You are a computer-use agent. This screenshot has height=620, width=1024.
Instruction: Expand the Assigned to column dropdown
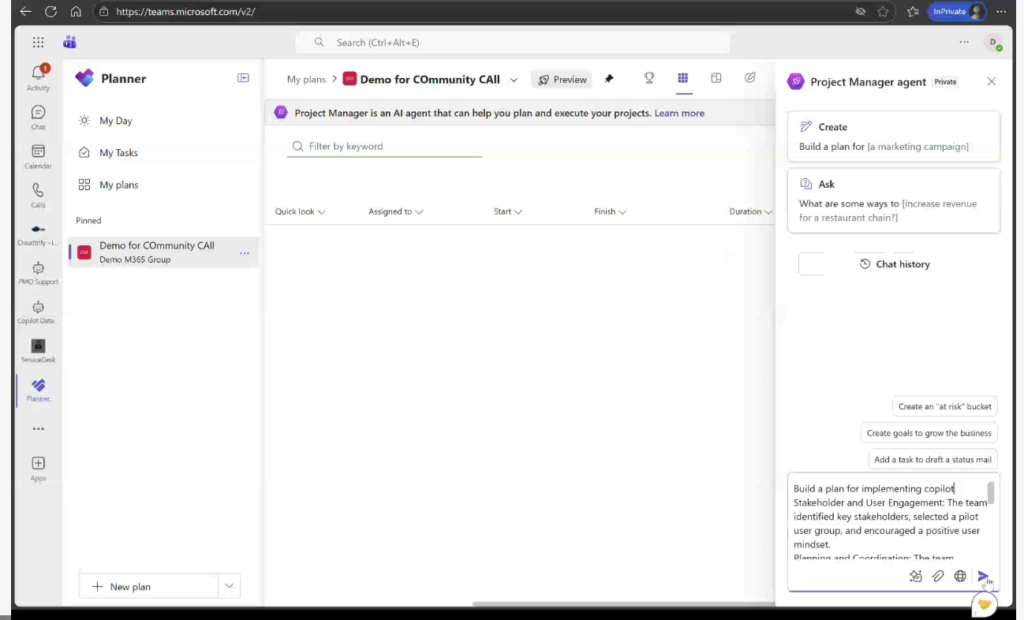(x=419, y=212)
